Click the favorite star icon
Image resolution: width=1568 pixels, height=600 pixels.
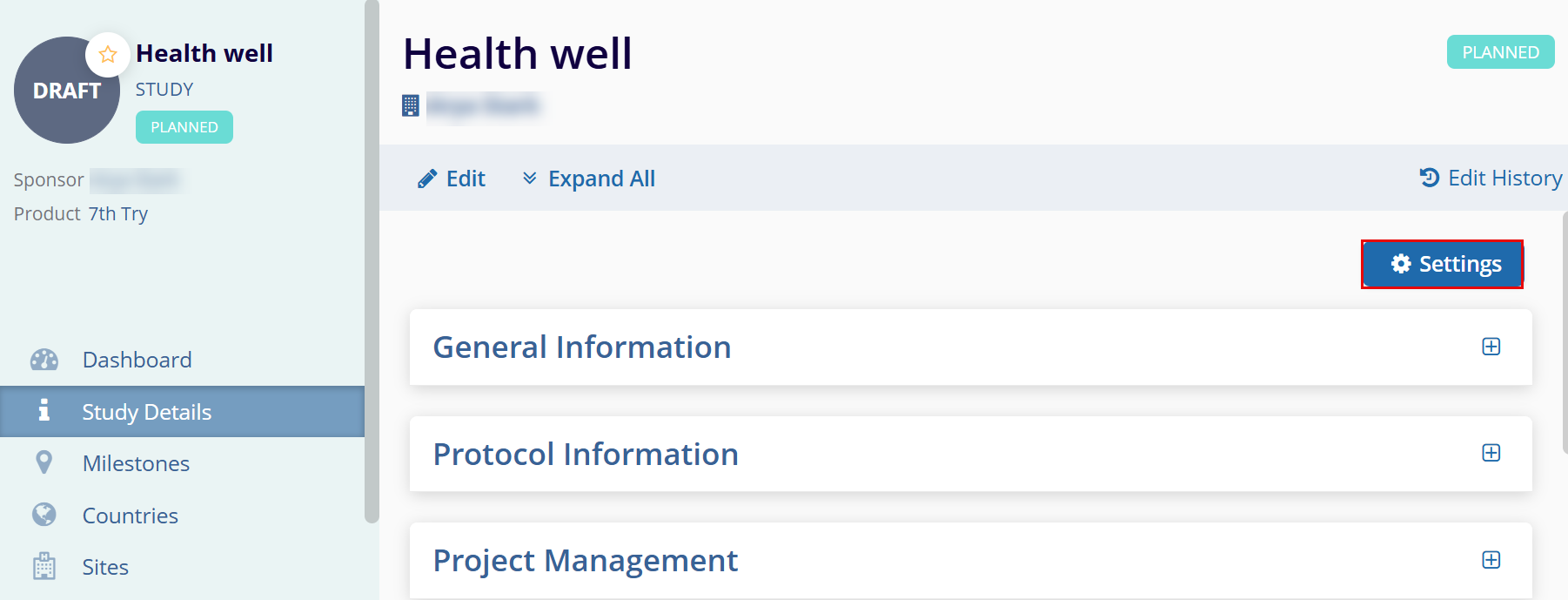click(108, 55)
